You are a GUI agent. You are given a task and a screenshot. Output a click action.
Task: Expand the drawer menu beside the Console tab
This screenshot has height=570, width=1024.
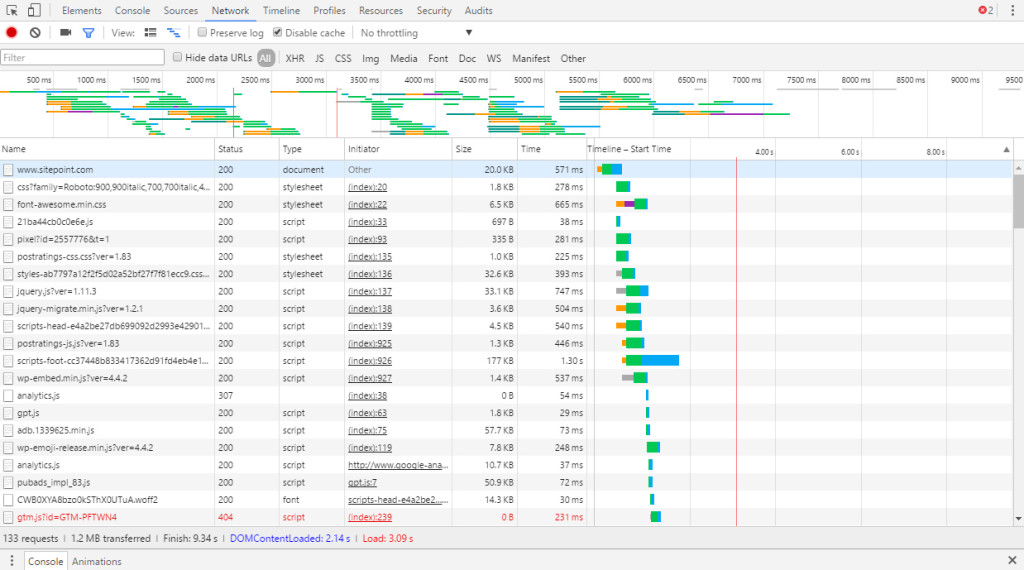tap(12, 561)
